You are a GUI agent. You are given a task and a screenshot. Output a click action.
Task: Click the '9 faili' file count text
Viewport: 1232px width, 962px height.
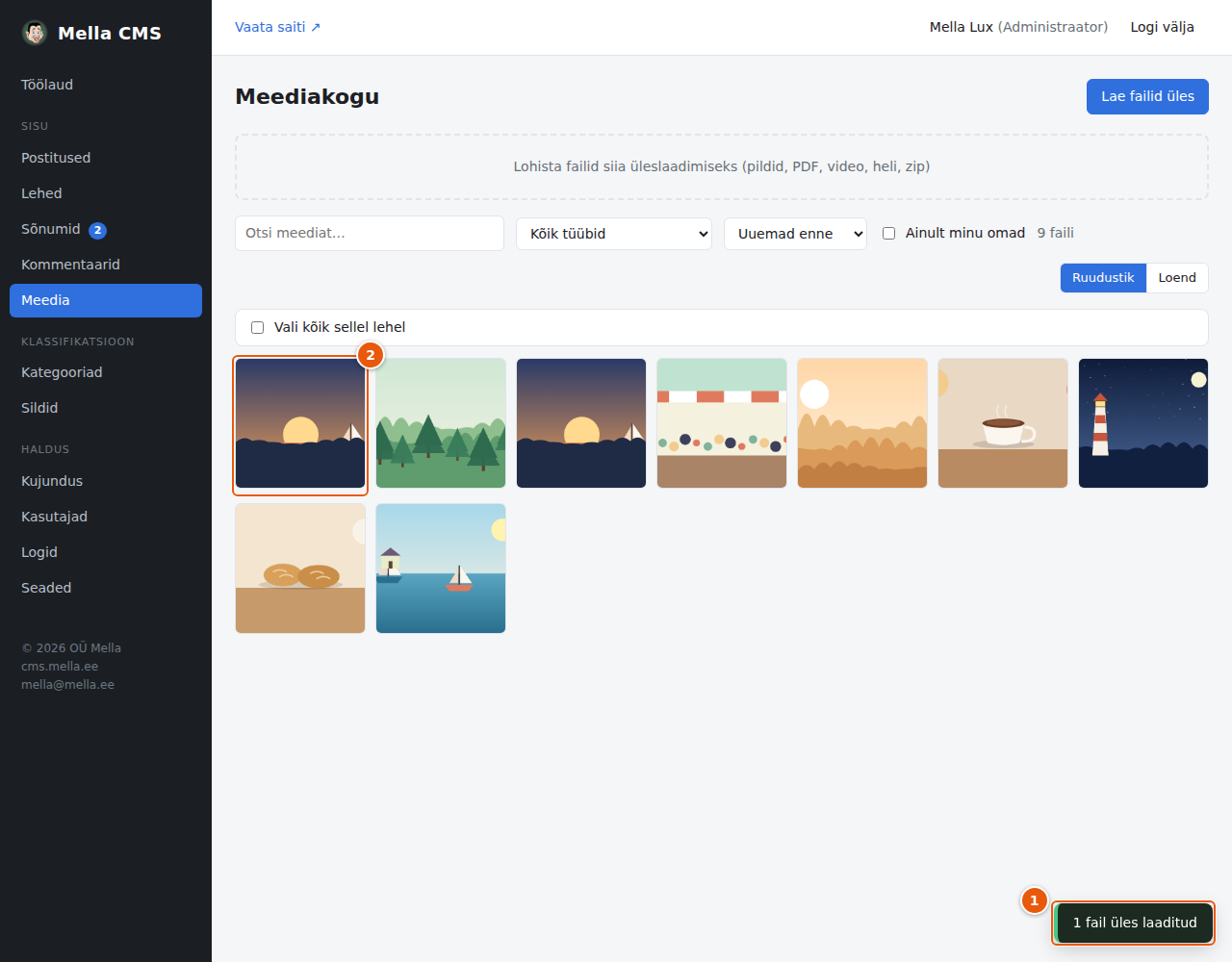click(1056, 233)
